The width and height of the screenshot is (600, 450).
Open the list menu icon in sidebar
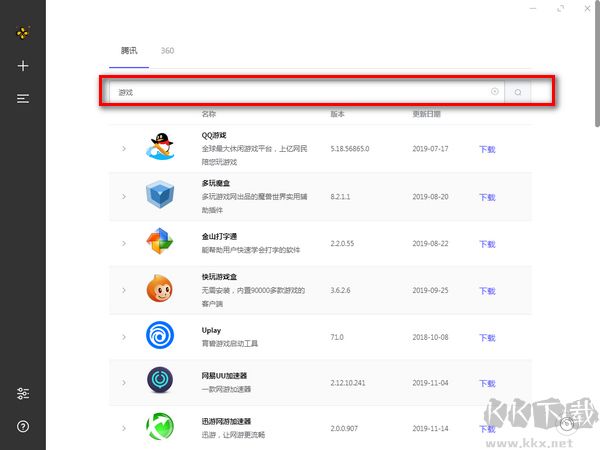[23, 99]
